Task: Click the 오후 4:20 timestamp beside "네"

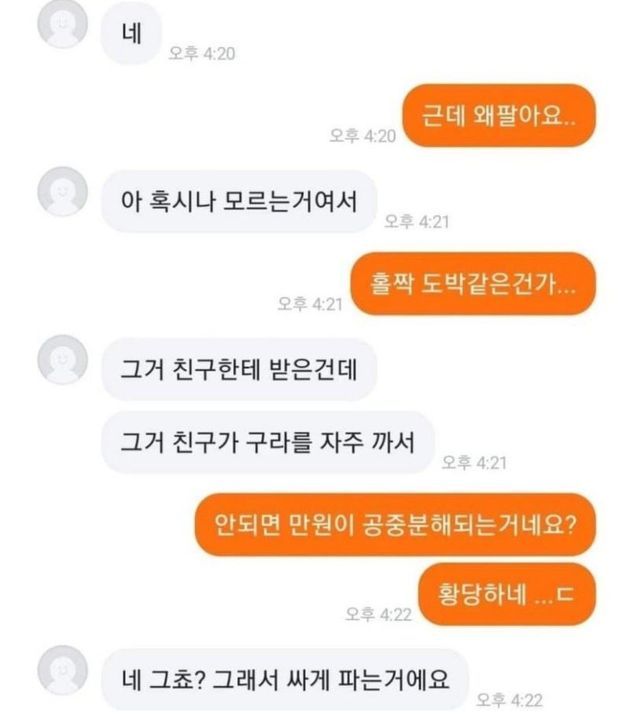Action: click(x=201, y=53)
